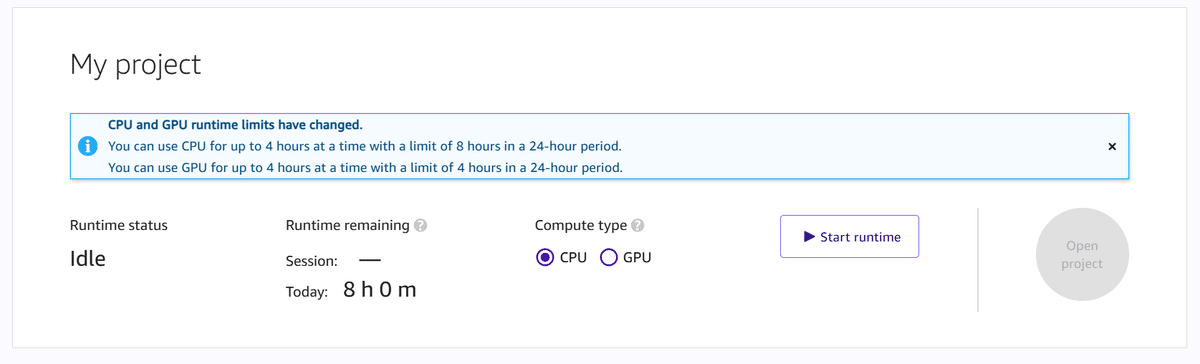Click the blue info icon in the banner
This screenshot has height=364, width=1200.
click(88, 146)
